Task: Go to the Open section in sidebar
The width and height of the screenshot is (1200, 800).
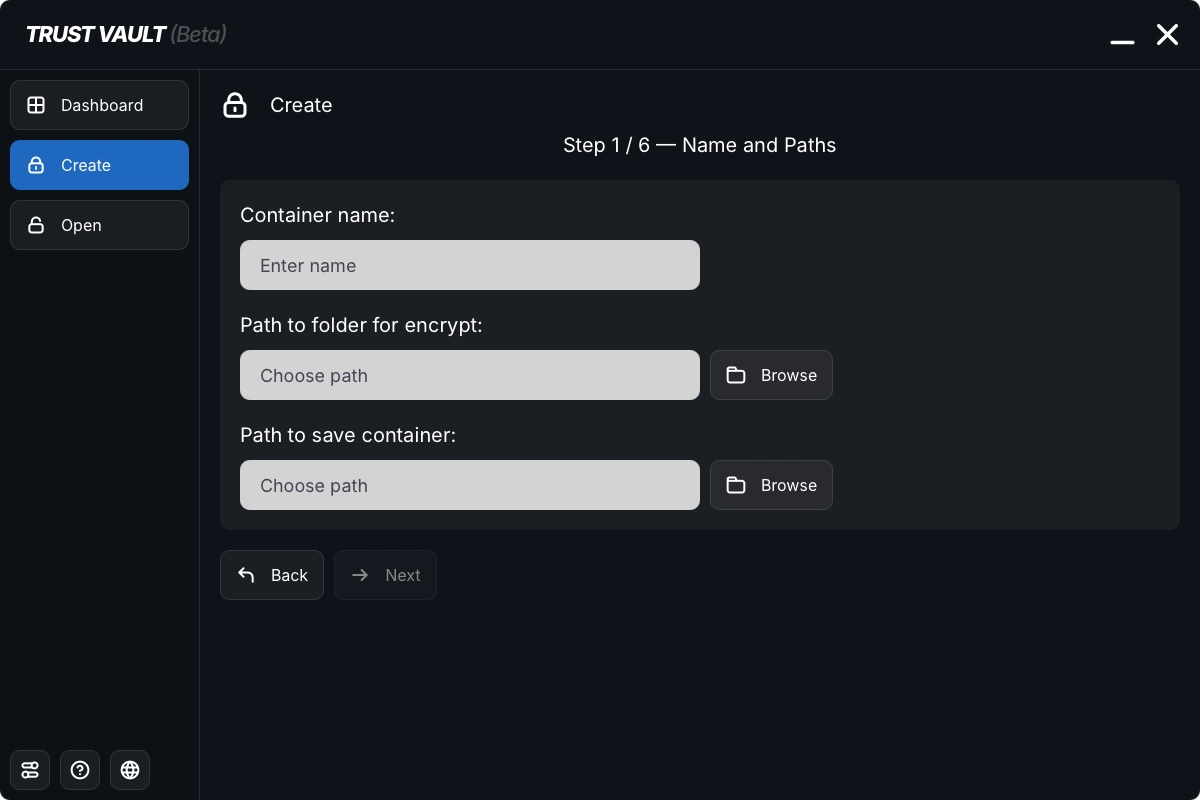Action: (99, 225)
